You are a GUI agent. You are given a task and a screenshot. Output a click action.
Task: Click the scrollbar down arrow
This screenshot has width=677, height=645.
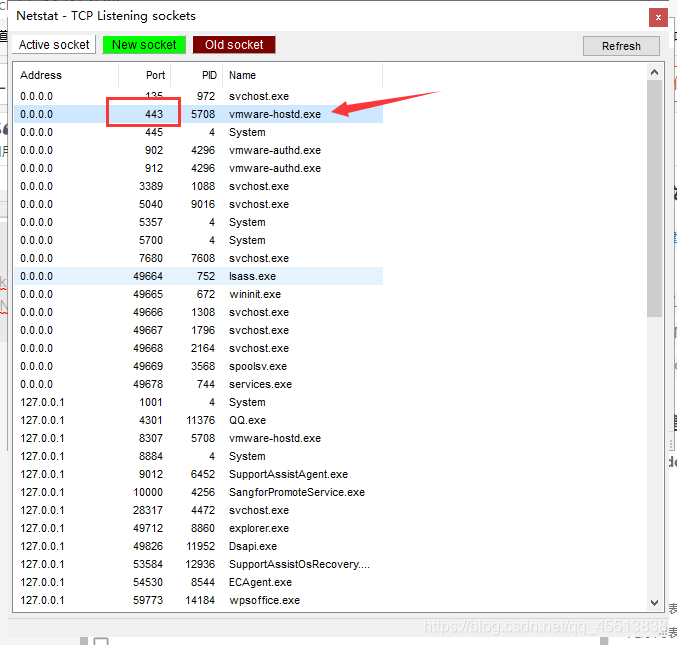tap(654, 603)
